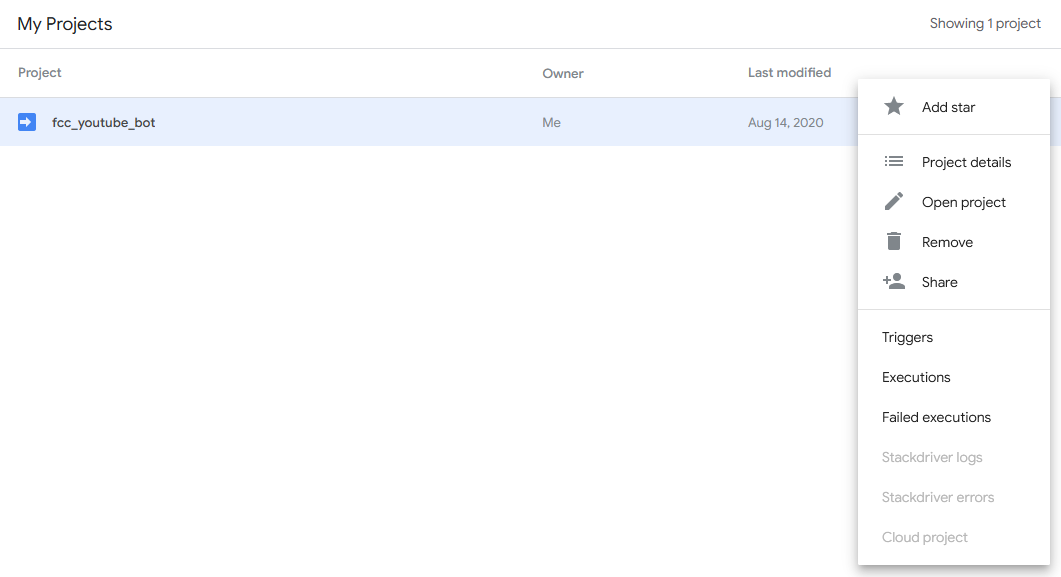This screenshot has width=1061, height=577.
Task: Click the Aug 14, 2020 date cell
Action: [x=785, y=122]
